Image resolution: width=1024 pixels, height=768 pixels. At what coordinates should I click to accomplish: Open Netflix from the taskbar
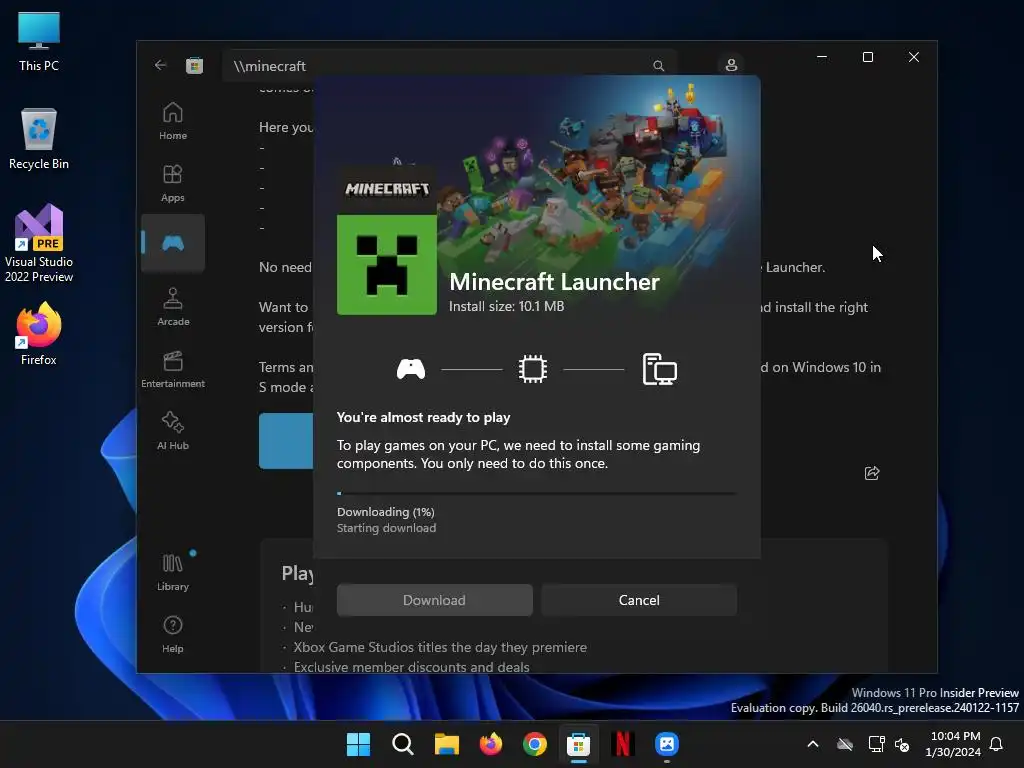[x=622, y=744]
